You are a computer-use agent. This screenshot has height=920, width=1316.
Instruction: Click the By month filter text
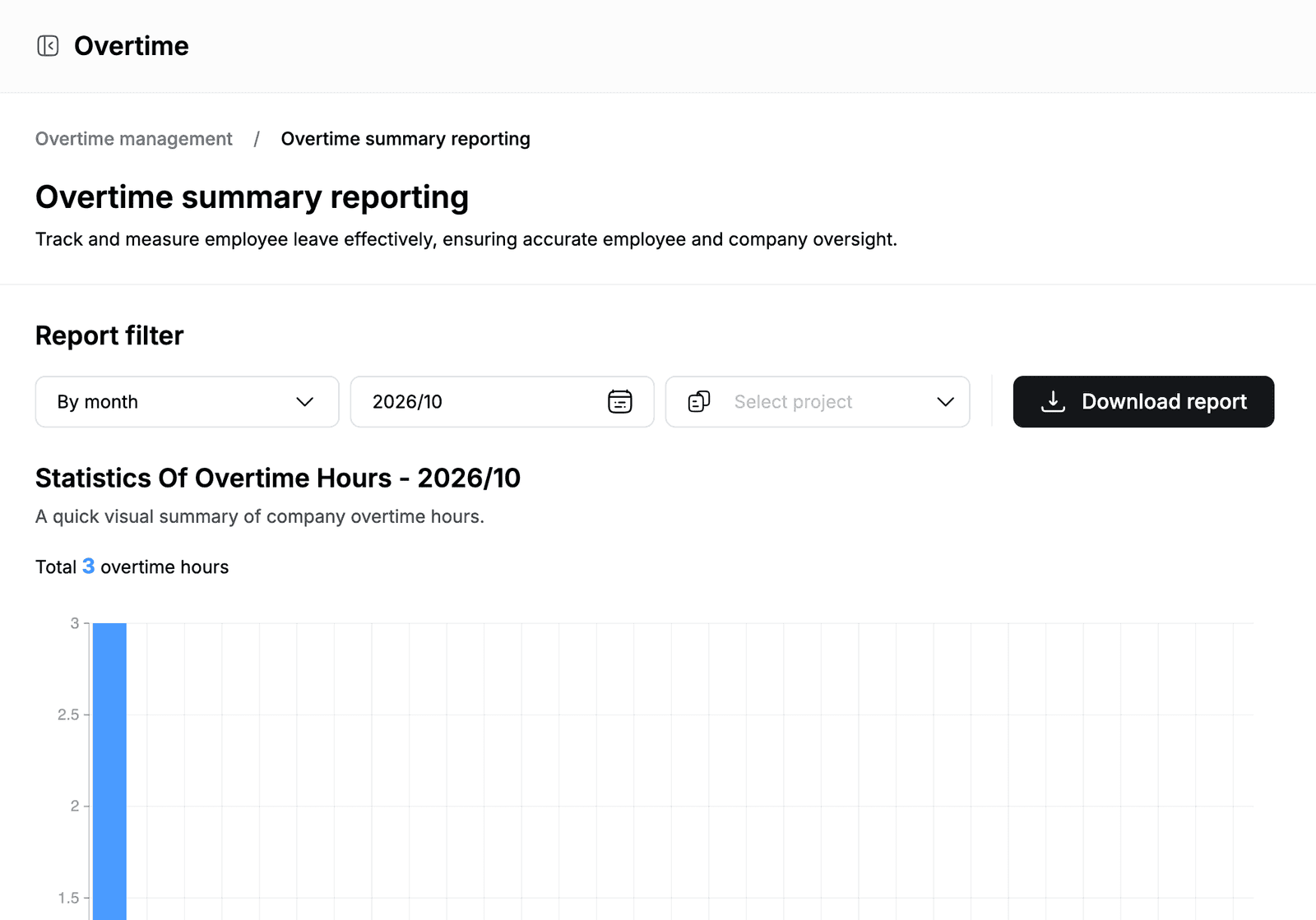(98, 402)
